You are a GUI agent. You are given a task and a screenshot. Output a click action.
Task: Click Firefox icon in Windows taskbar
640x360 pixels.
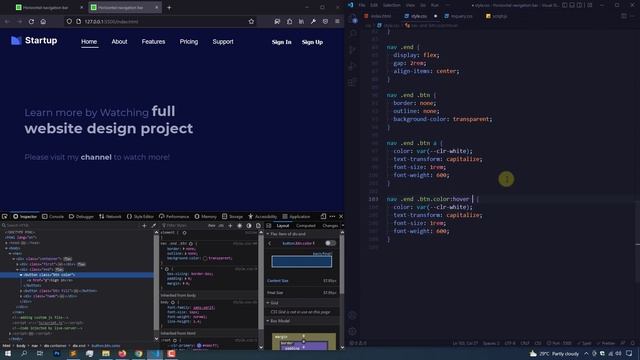[x=122, y=353]
